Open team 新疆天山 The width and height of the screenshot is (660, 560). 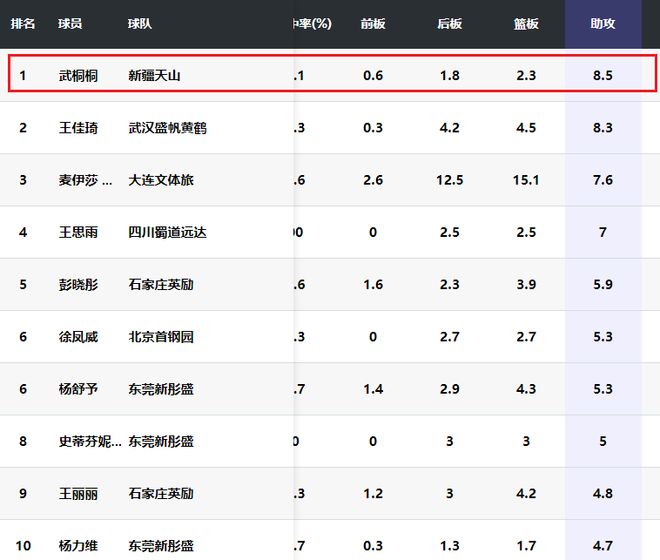tap(155, 75)
